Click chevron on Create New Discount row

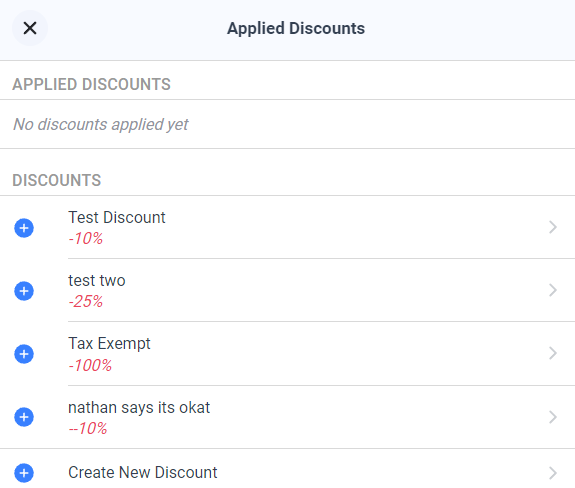(553, 473)
